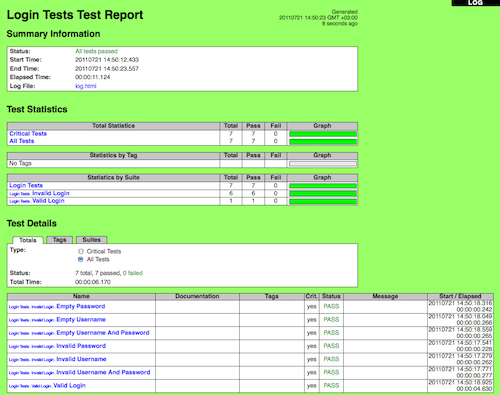Click Valid Login total count '1'
The image size is (500, 395).
pos(231,201)
